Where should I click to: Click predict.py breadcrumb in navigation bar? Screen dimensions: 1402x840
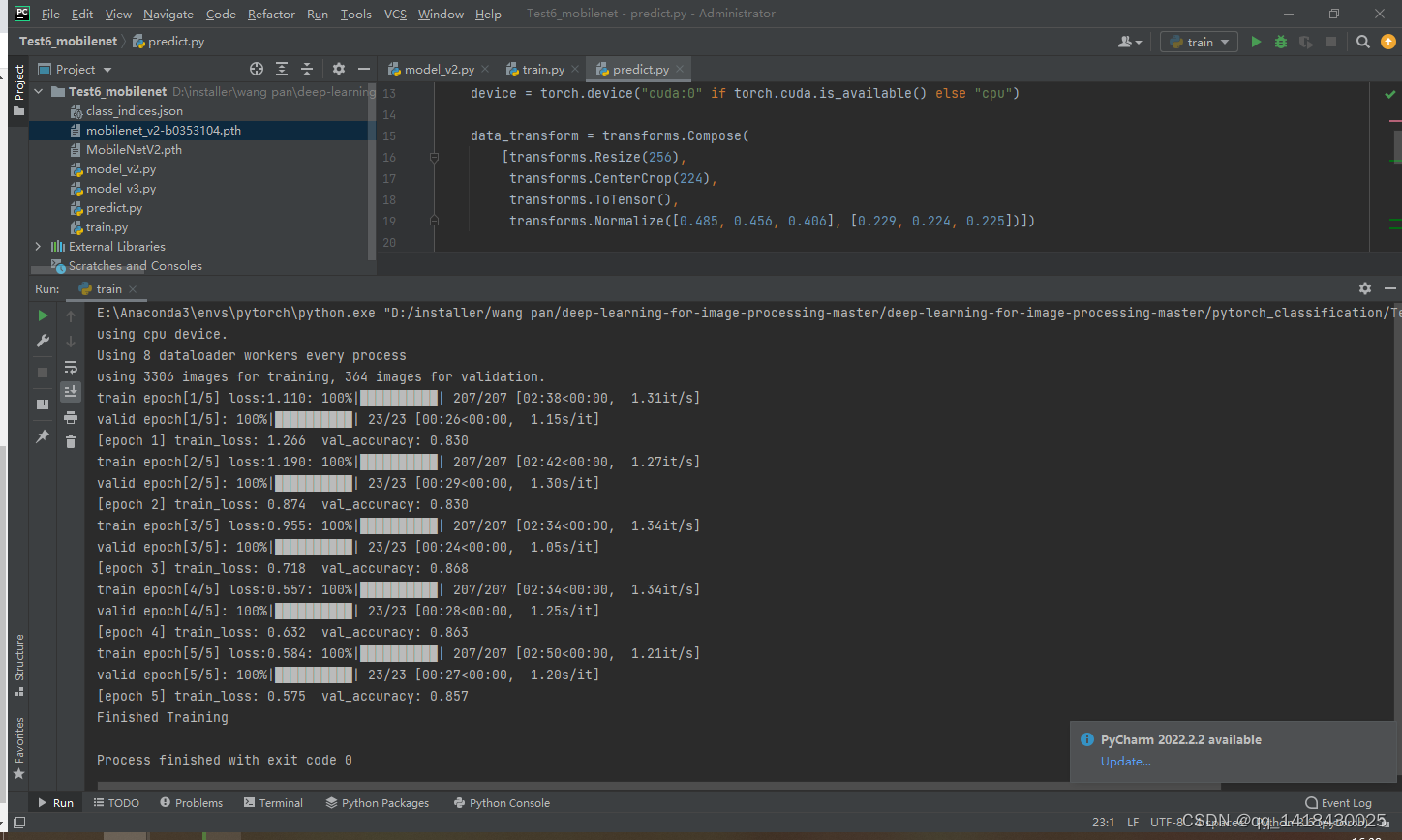pos(168,42)
